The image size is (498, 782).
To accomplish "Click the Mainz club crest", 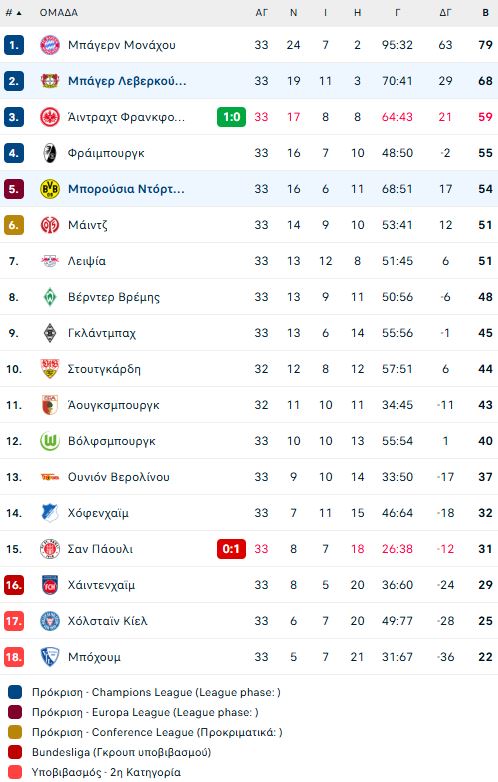I will 50,225.
